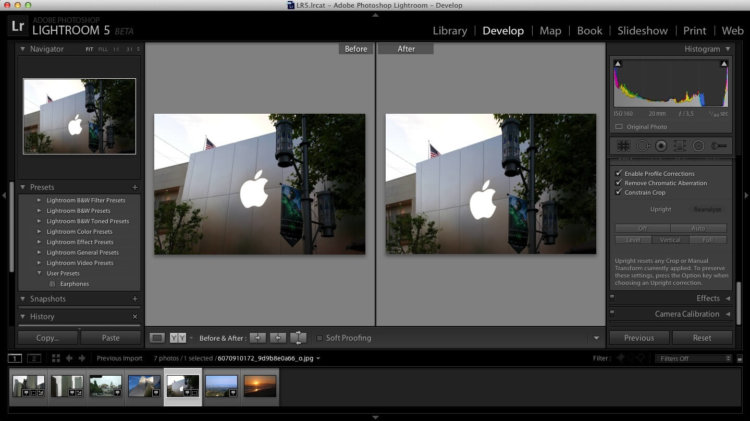Clear history with History X icon

point(135,317)
